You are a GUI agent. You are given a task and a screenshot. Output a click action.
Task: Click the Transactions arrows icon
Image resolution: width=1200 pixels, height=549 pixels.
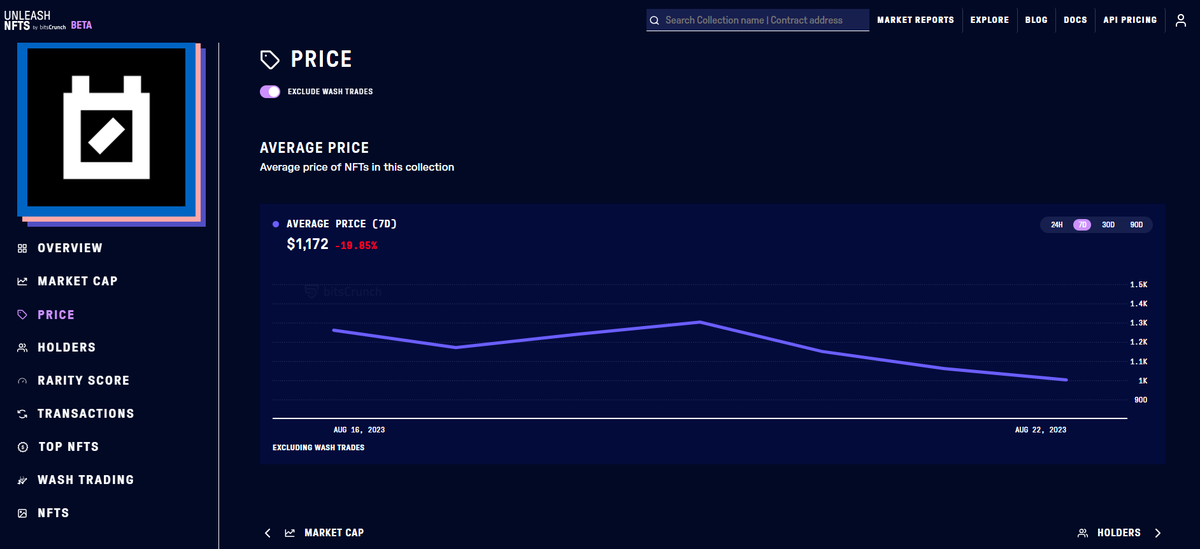[22, 414]
